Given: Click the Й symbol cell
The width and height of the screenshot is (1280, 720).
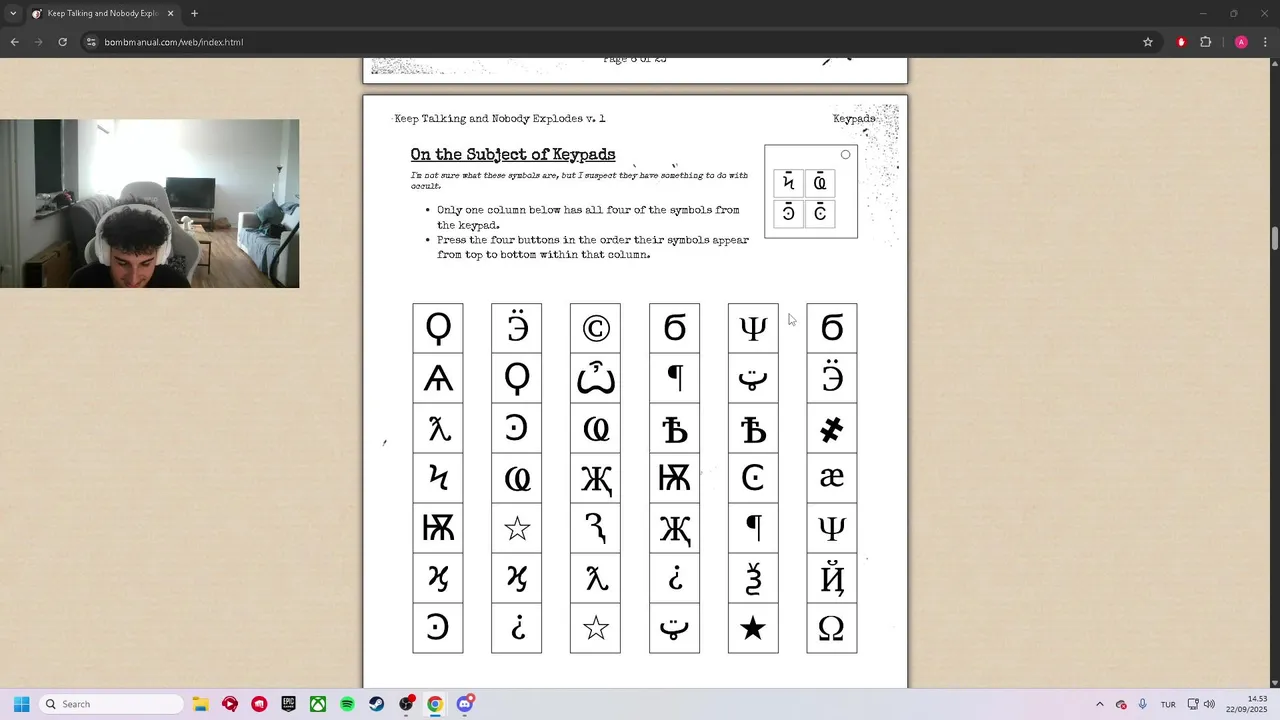Looking at the screenshot, I should (x=832, y=578).
